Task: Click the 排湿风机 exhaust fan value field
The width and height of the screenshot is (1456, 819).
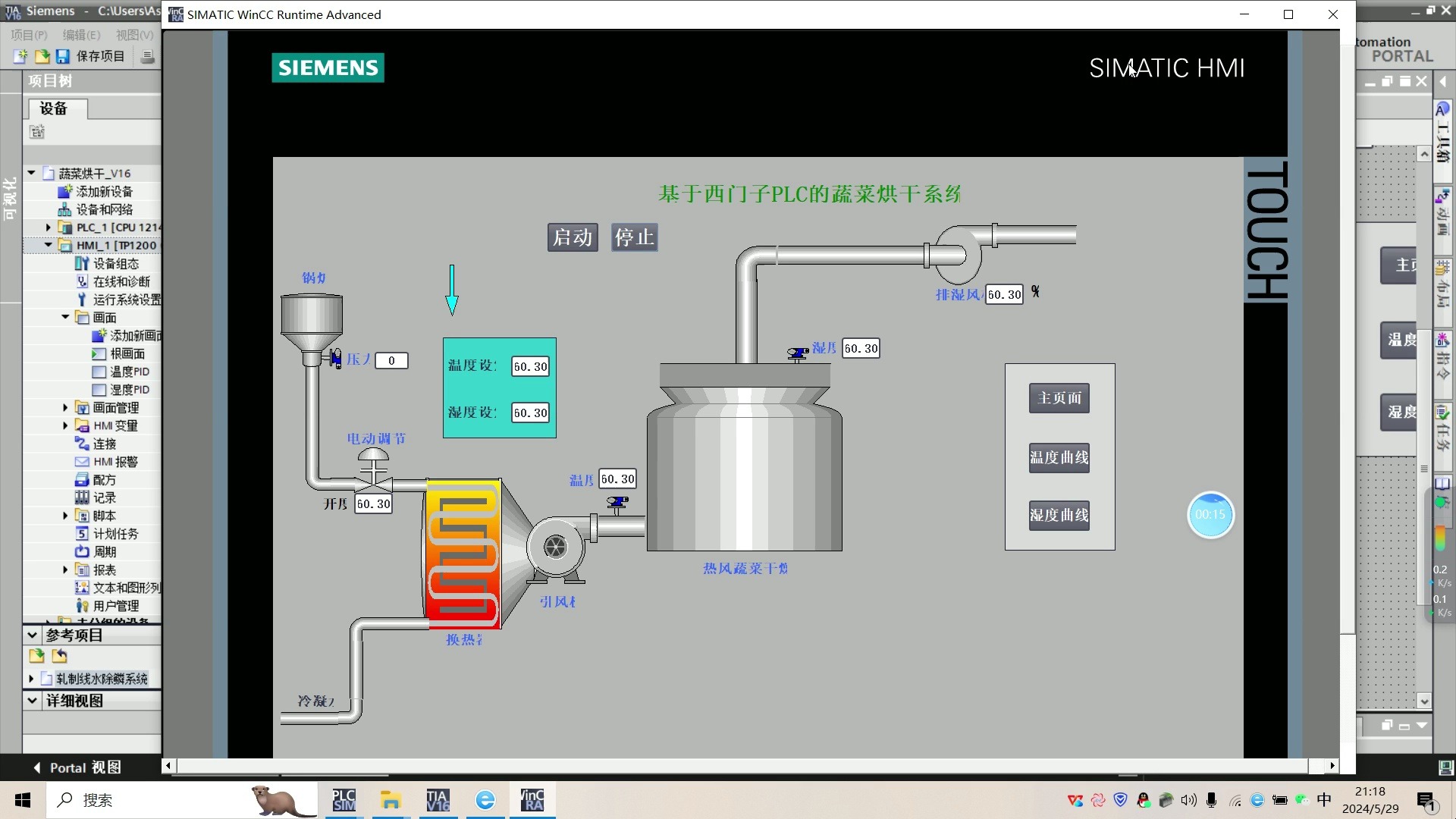Action: coord(1004,294)
